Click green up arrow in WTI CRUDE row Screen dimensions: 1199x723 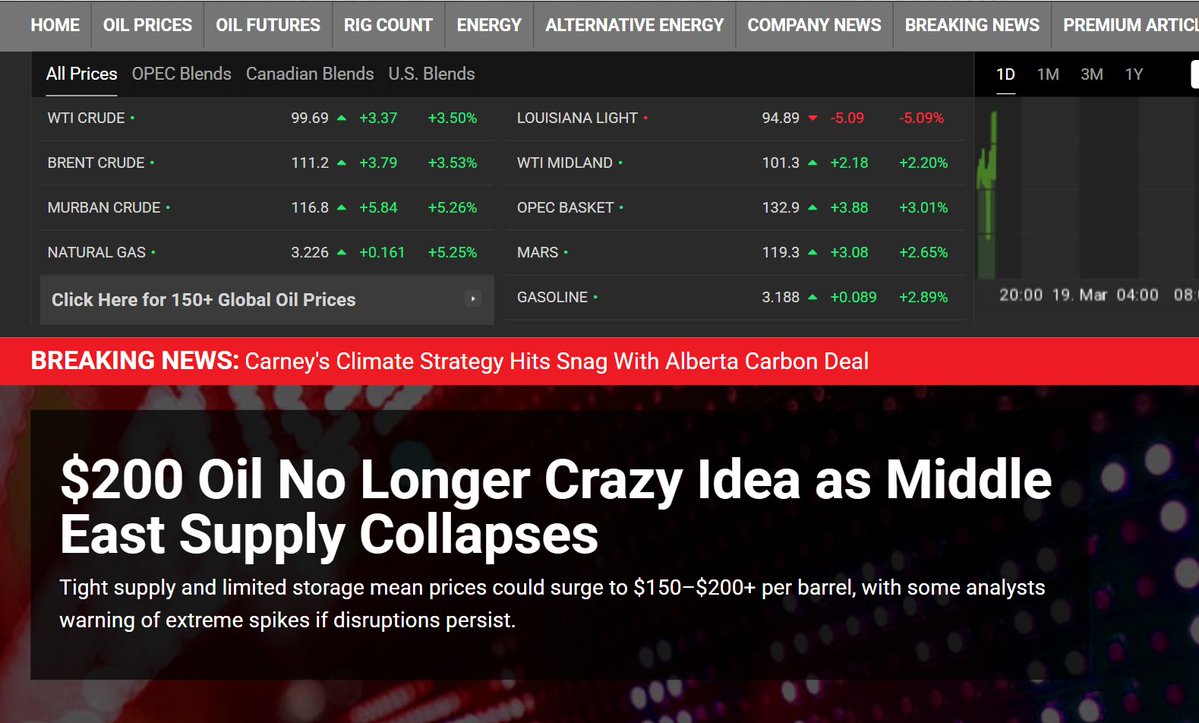(x=342, y=118)
